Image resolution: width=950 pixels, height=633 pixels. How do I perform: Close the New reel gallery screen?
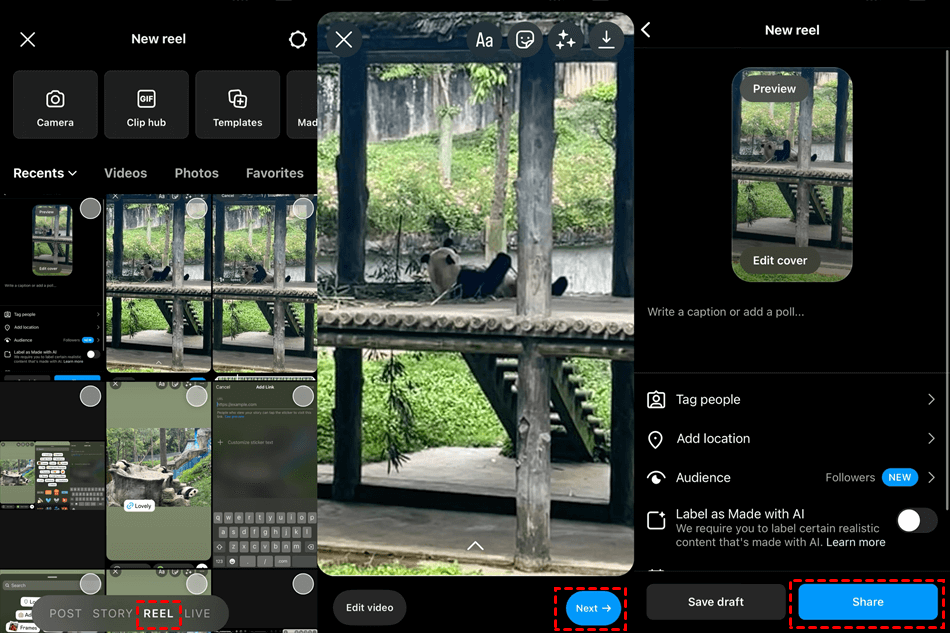[x=27, y=39]
